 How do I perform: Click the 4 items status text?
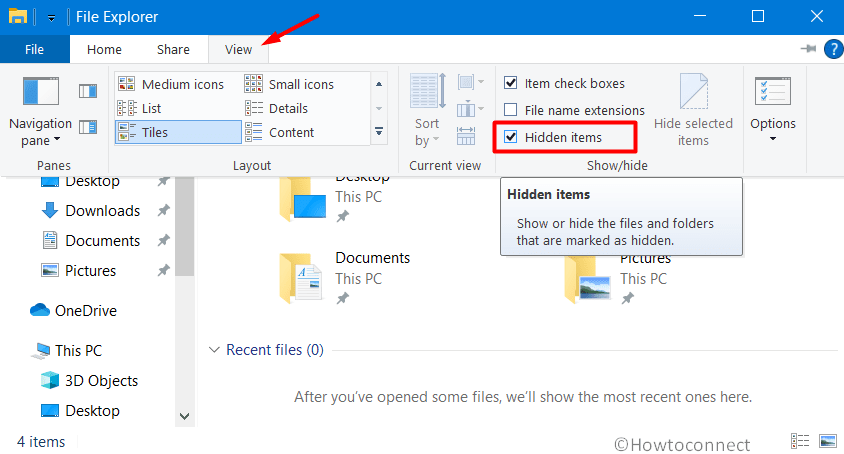click(41, 442)
